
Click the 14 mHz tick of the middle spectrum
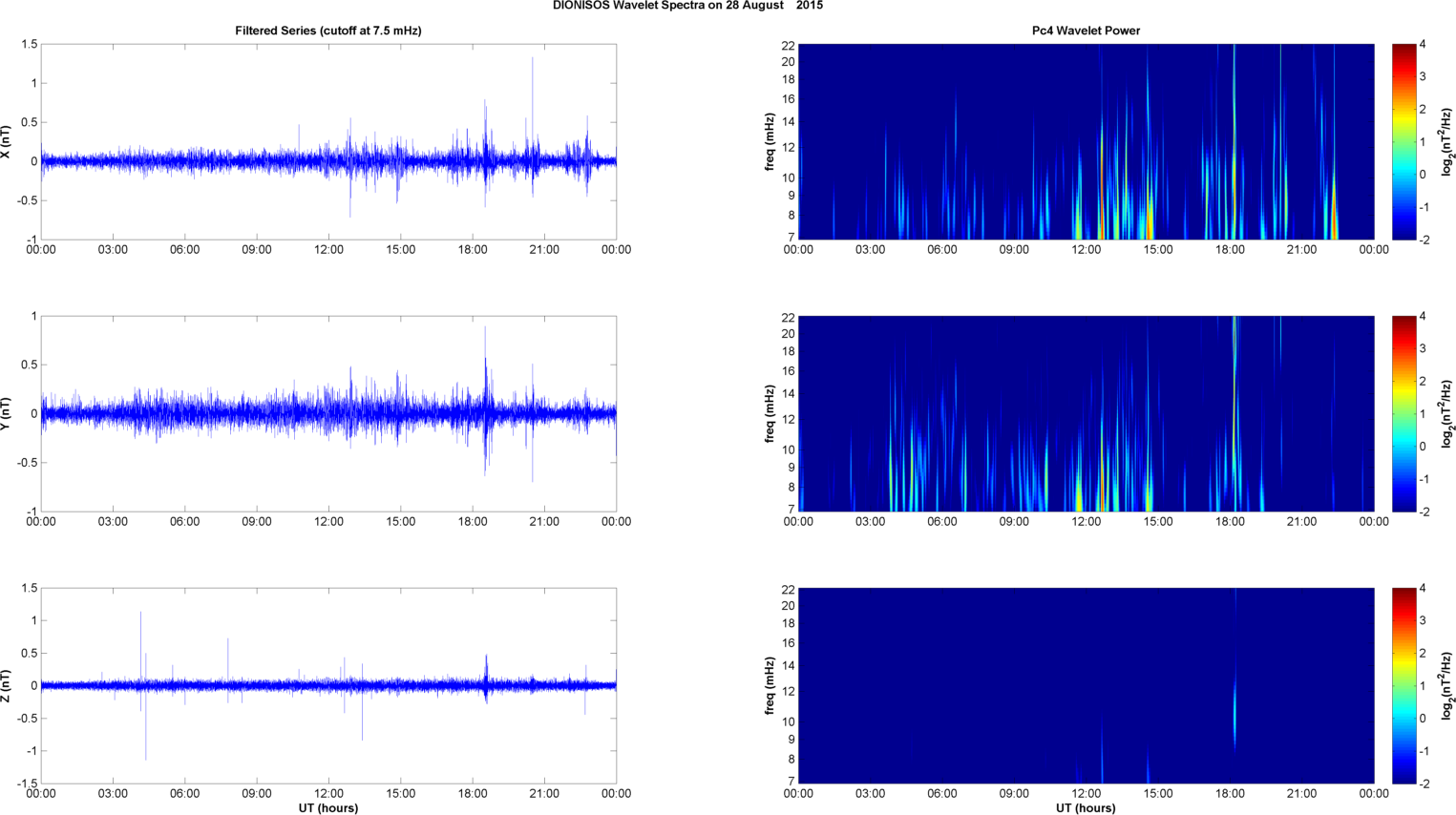(x=789, y=394)
